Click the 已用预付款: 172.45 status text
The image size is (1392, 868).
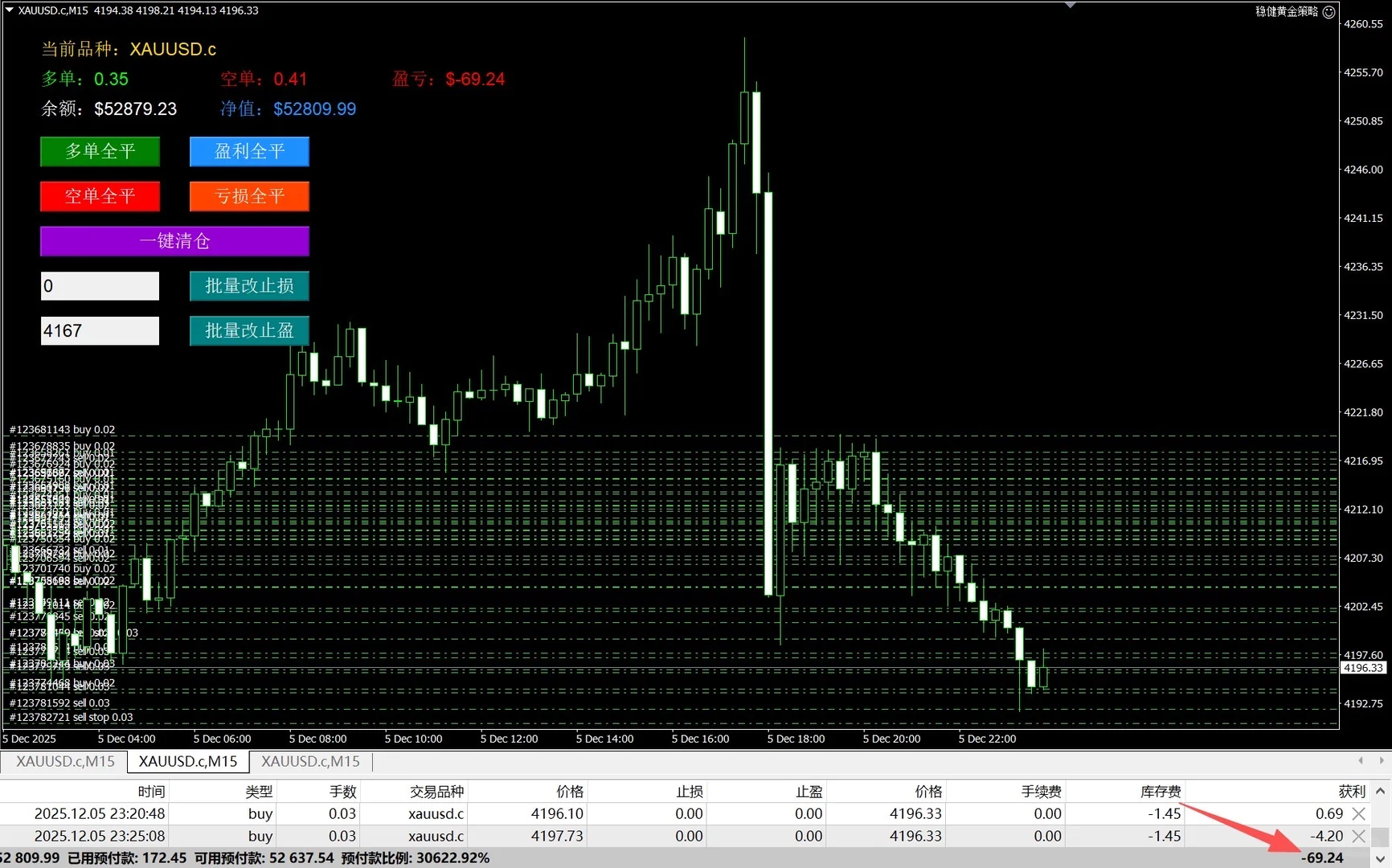pyautogui.click(x=127, y=858)
